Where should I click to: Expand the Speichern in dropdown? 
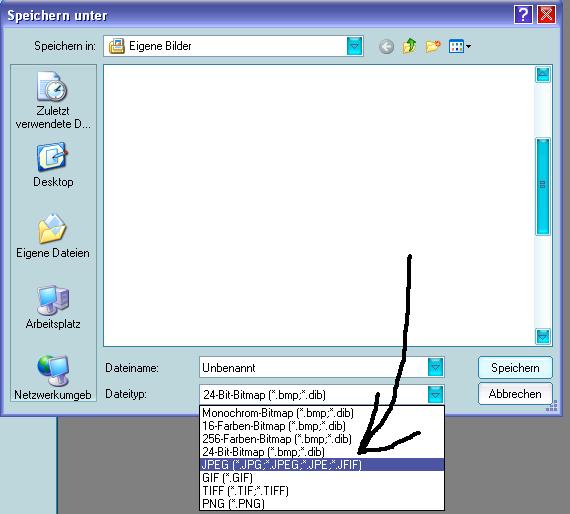point(354,46)
